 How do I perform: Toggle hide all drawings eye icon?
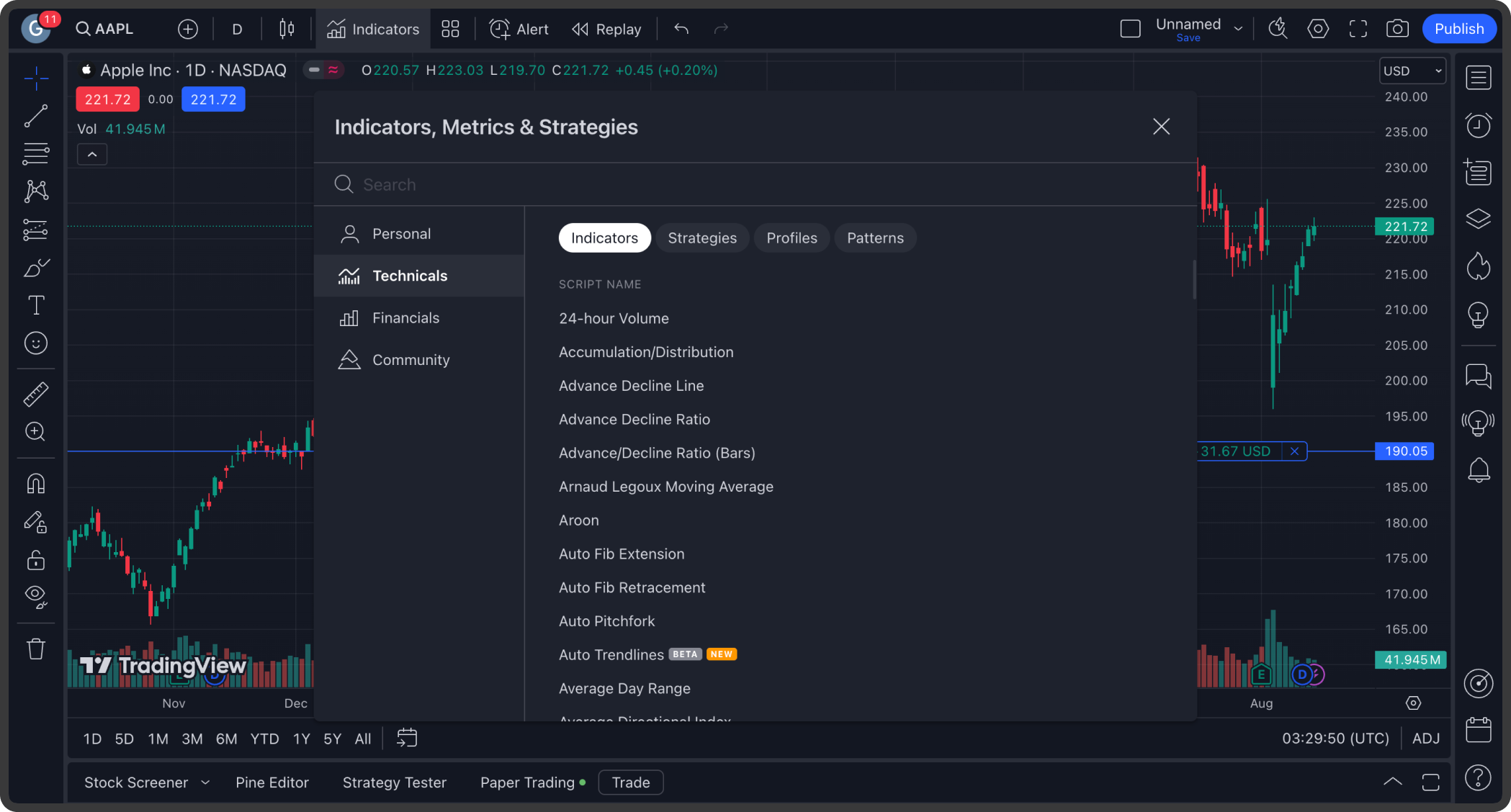36,596
